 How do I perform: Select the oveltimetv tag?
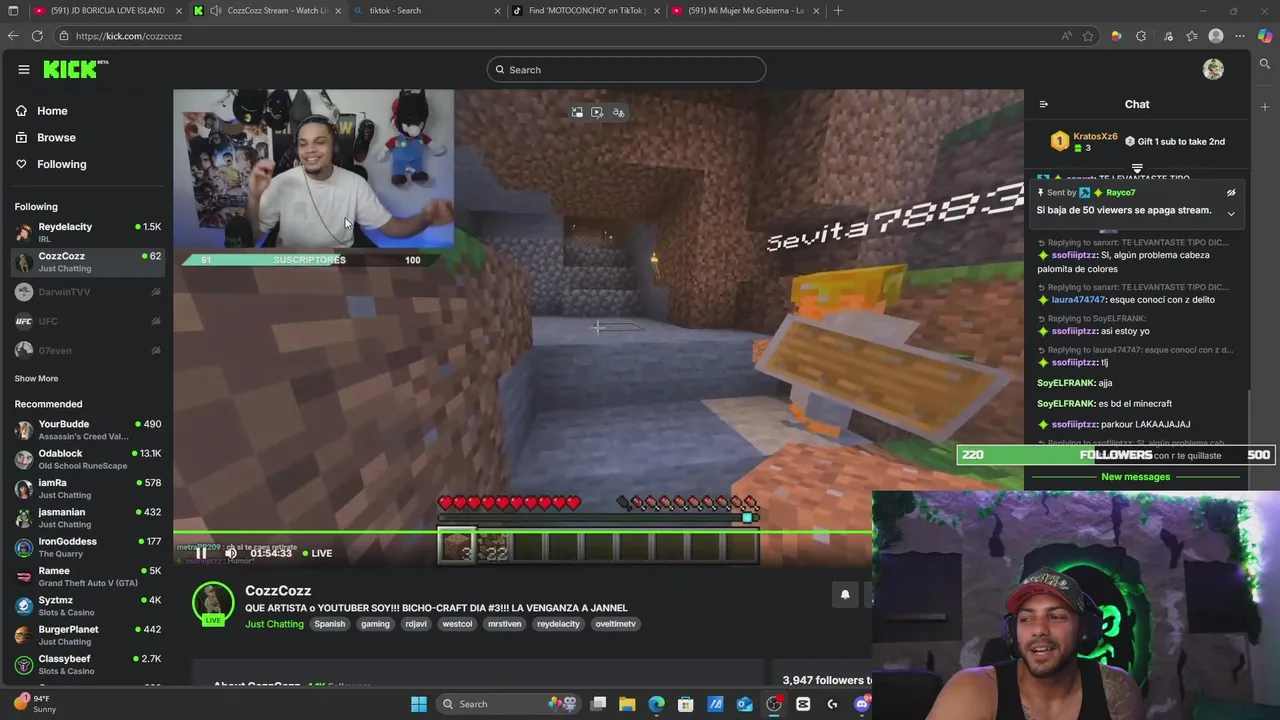tap(615, 624)
